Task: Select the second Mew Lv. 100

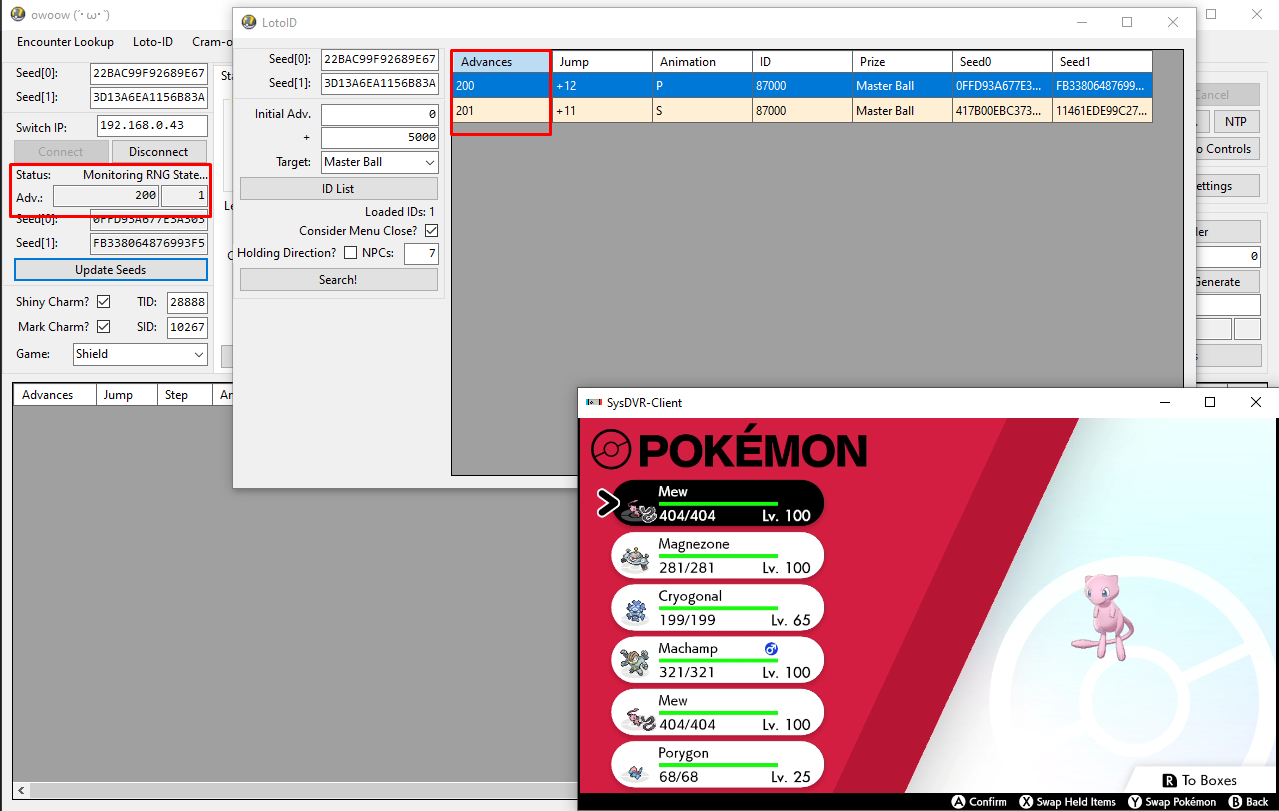Action: coord(717,712)
